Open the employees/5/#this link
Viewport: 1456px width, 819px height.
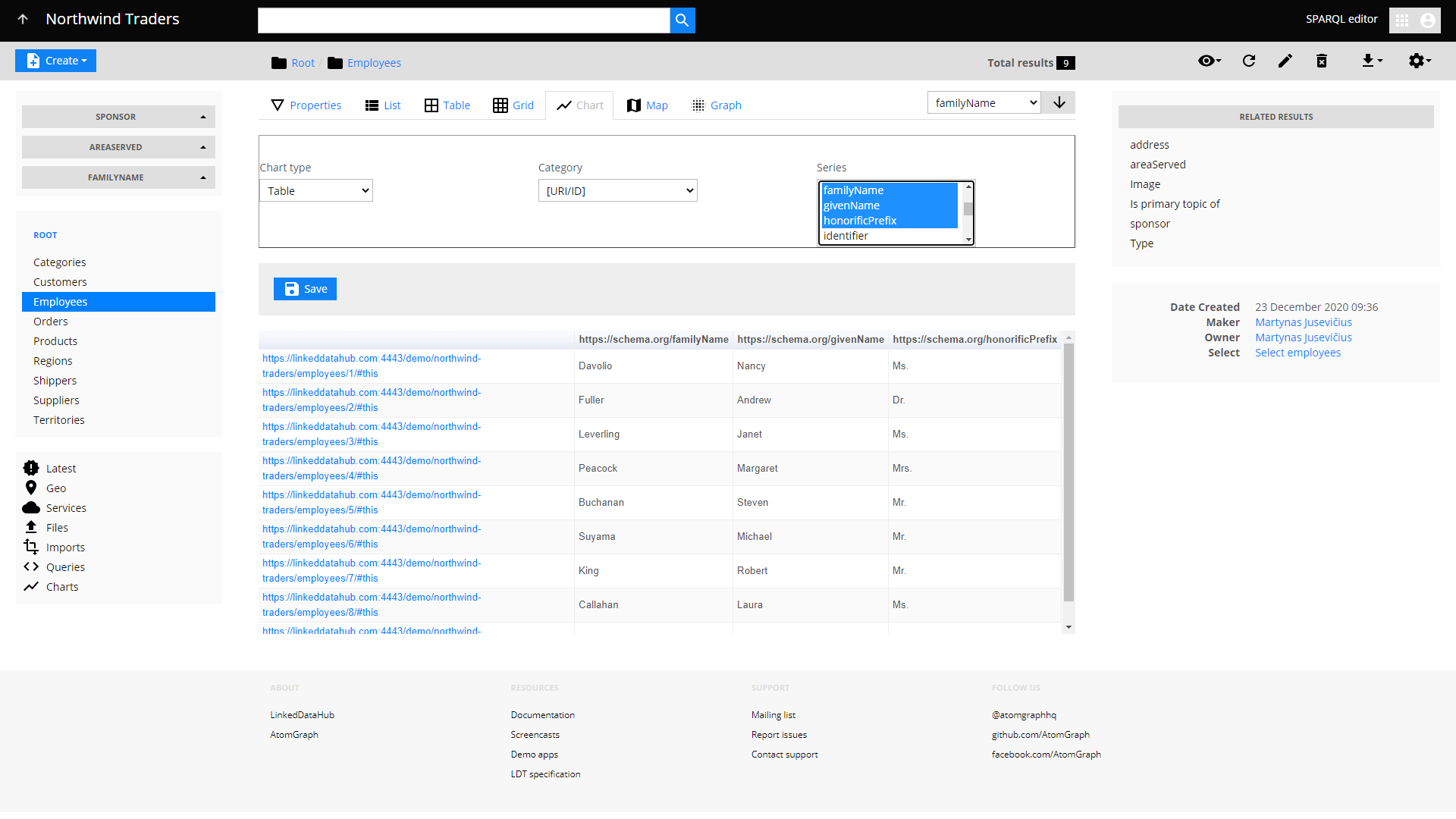point(372,502)
